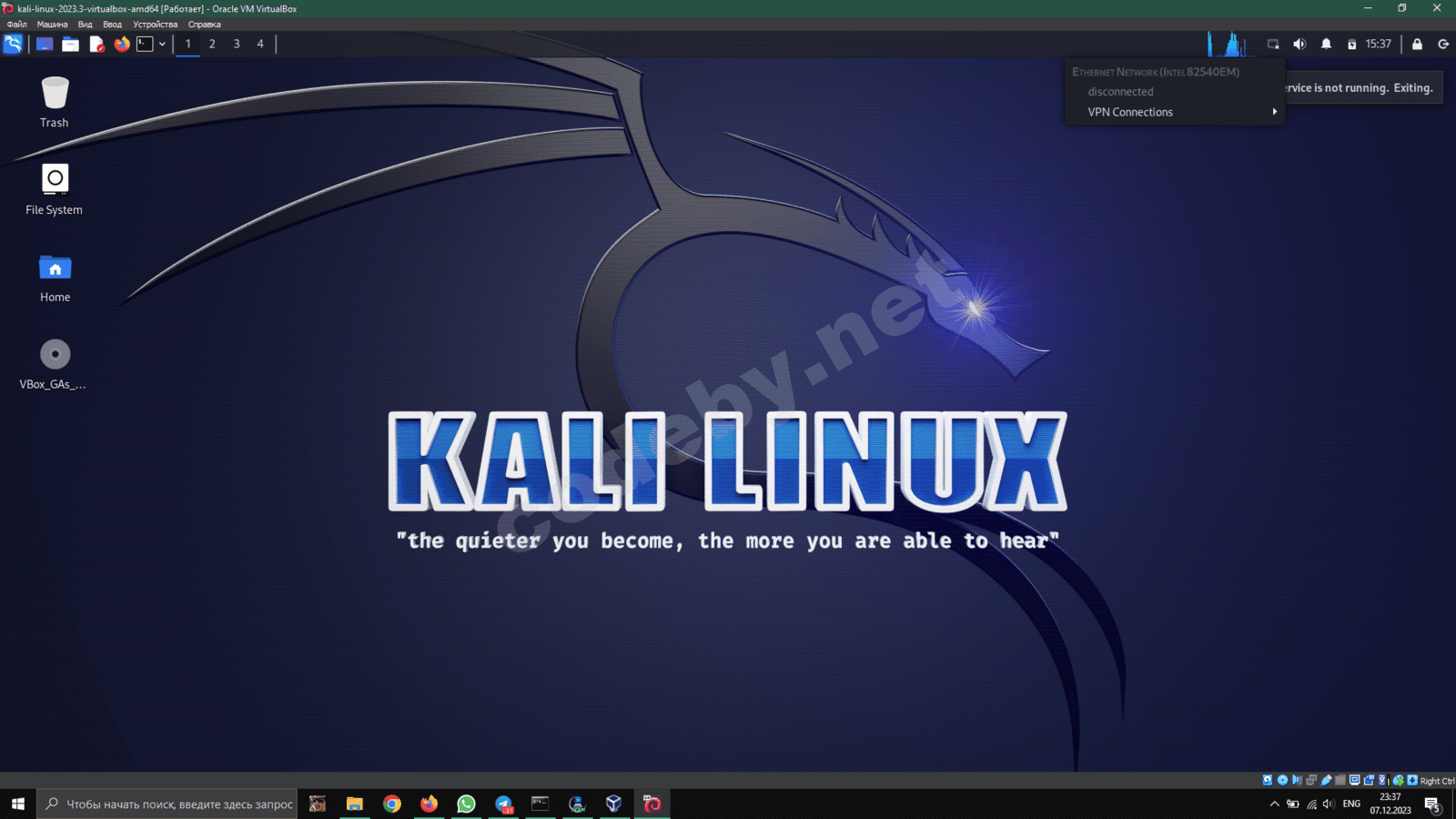Viewport: 1456px width, 819px height.
Task: Open the Файл menu in VirtualBox
Action: pyautogui.click(x=16, y=25)
